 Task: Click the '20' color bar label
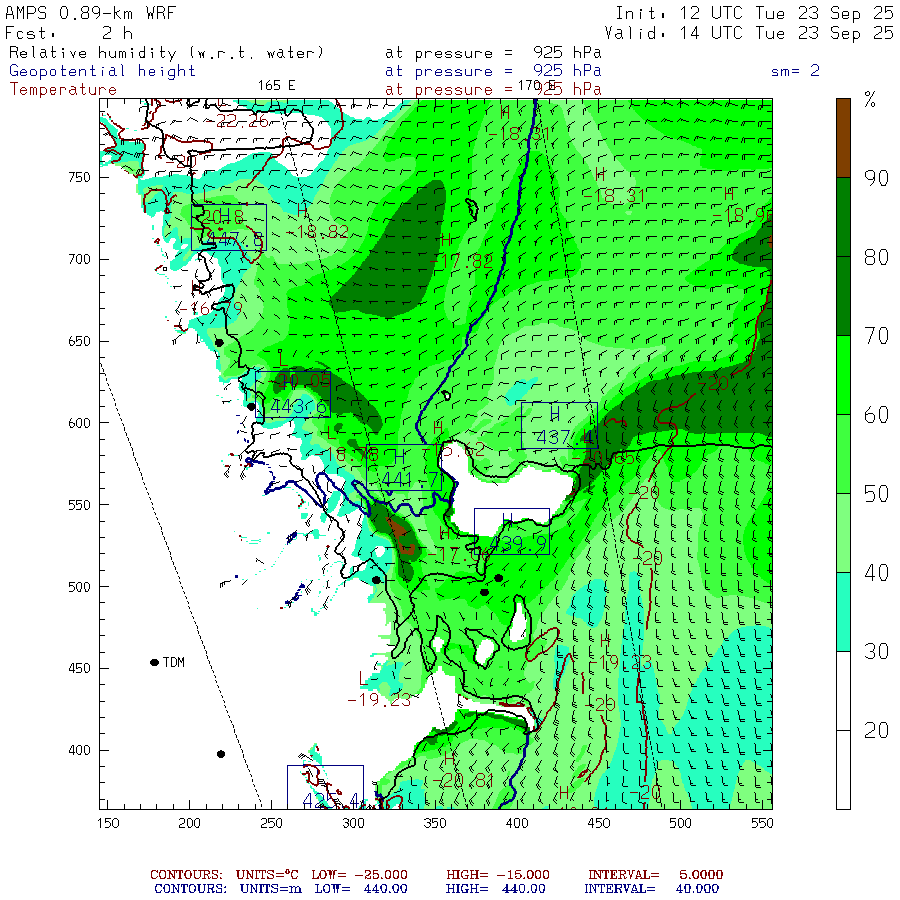point(876,730)
